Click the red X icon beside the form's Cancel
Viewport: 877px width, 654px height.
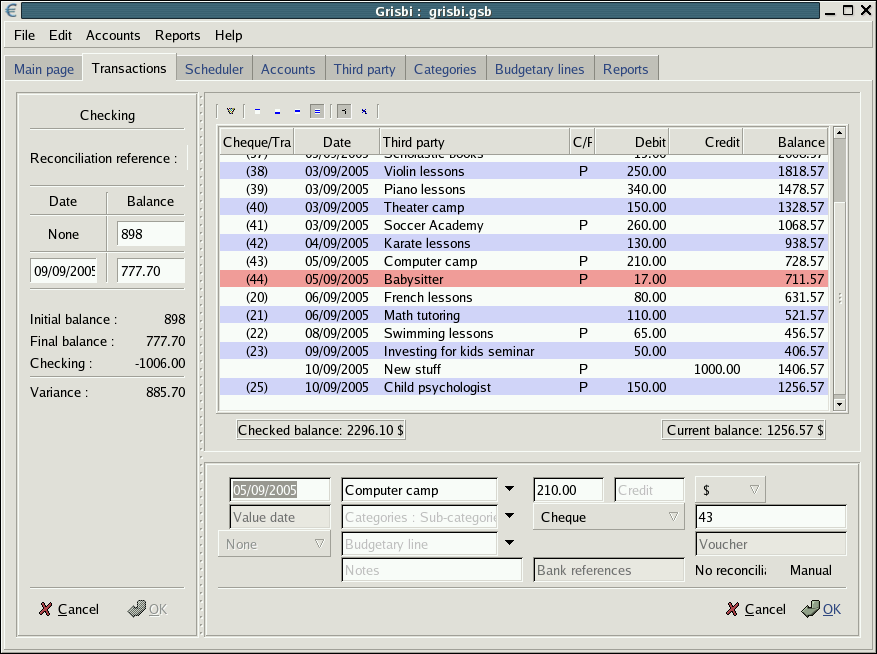point(733,609)
